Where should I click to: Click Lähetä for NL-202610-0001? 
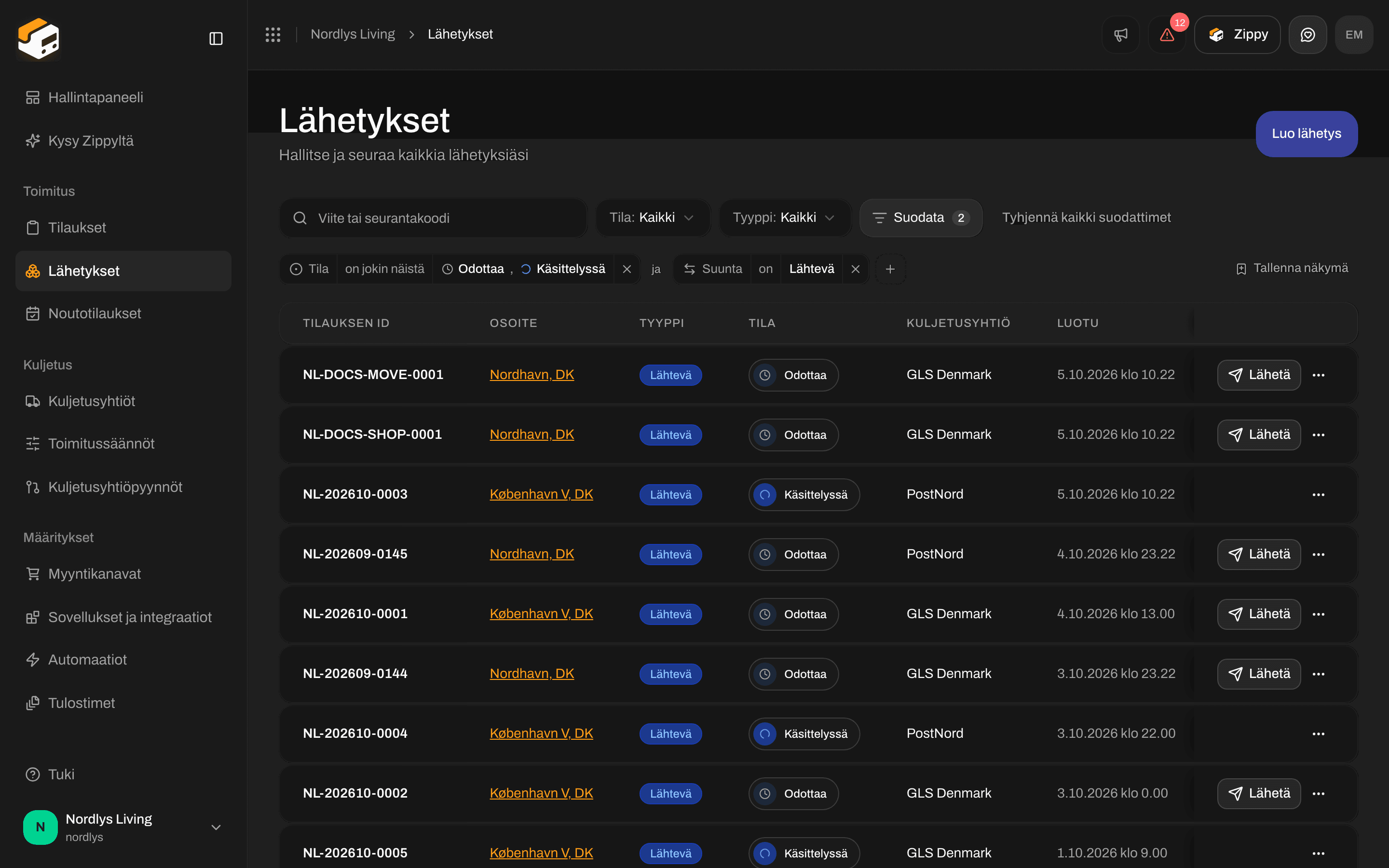(1259, 614)
